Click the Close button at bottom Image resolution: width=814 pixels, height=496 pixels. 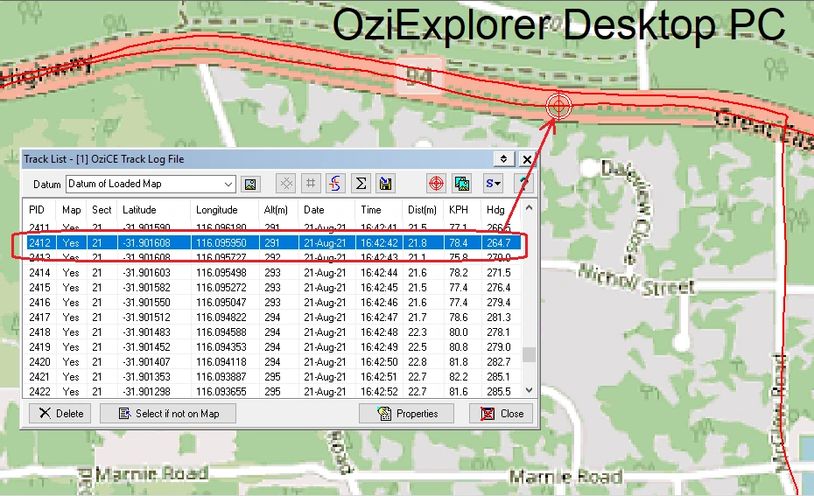(501, 413)
